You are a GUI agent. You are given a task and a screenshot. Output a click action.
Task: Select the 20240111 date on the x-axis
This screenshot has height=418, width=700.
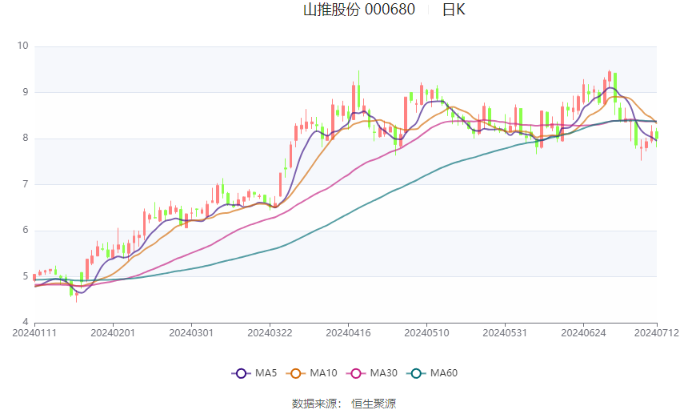(34, 332)
